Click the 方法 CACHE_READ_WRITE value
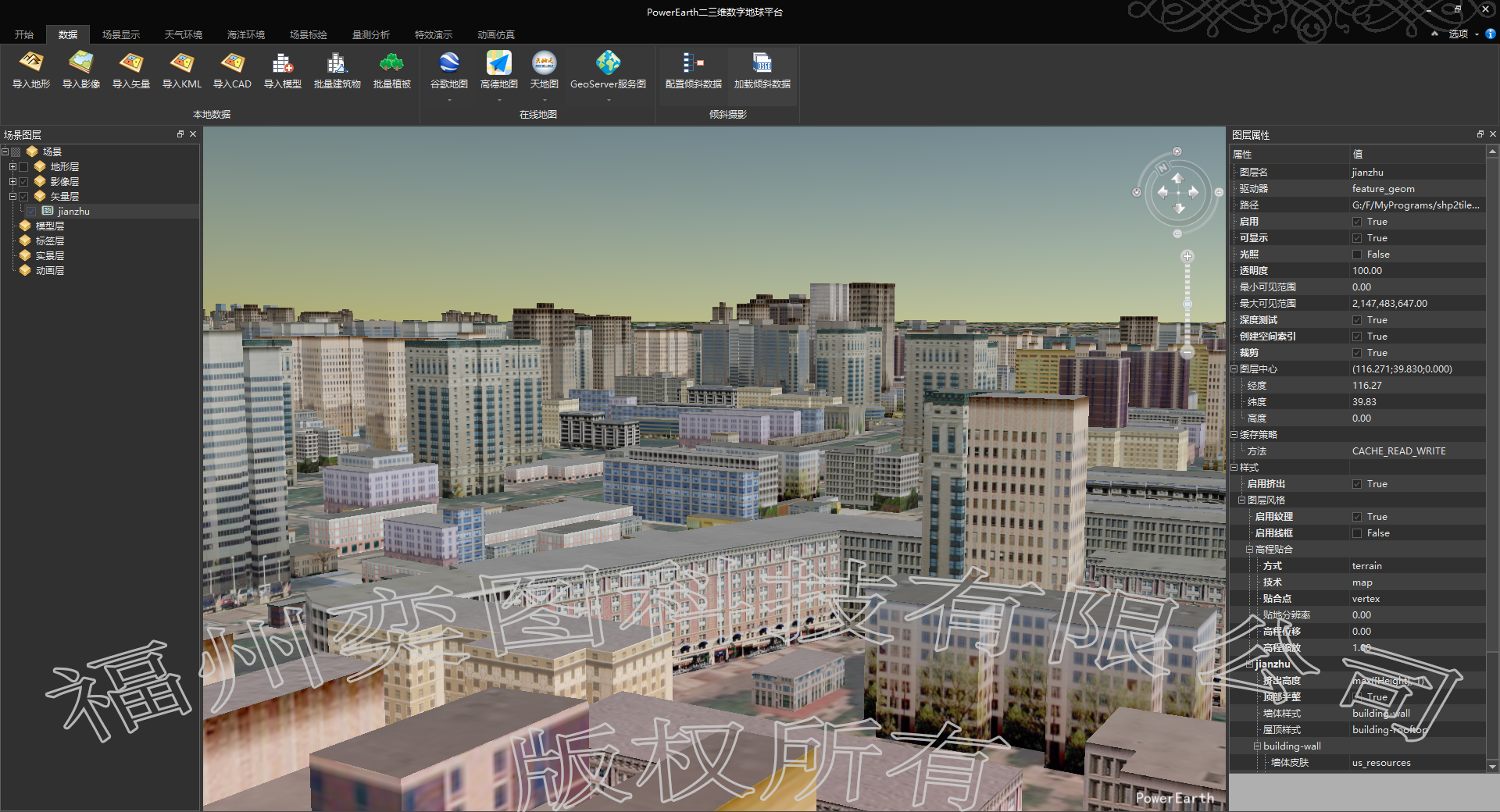 [1417, 451]
